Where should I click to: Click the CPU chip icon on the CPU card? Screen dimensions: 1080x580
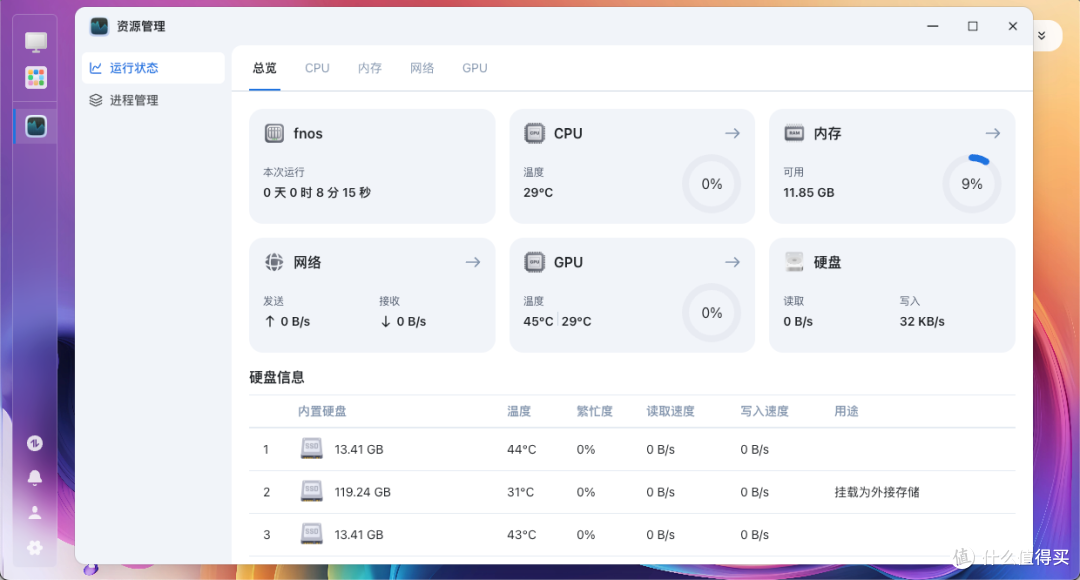[534, 133]
